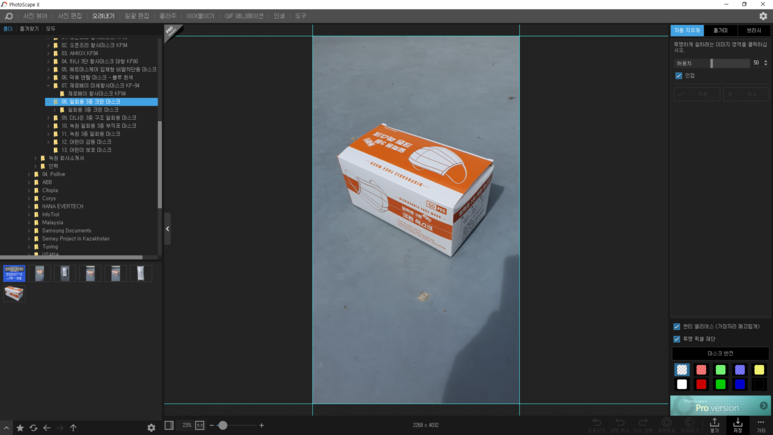Select the solid blue mask color swatch
The width and height of the screenshot is (773, 435).
tap(739, 384)
